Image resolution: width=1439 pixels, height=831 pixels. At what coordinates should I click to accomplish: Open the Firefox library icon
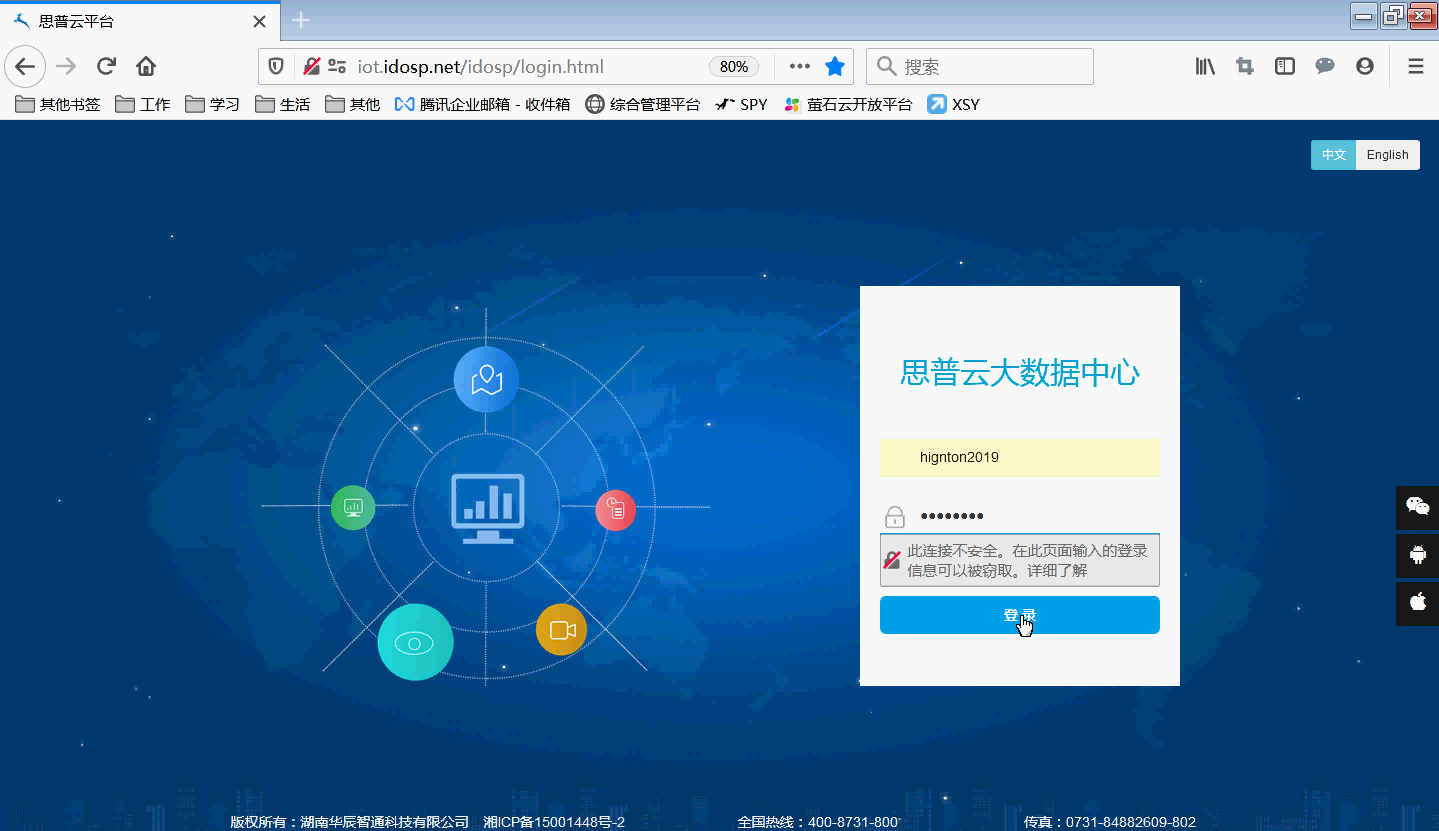1204,66
